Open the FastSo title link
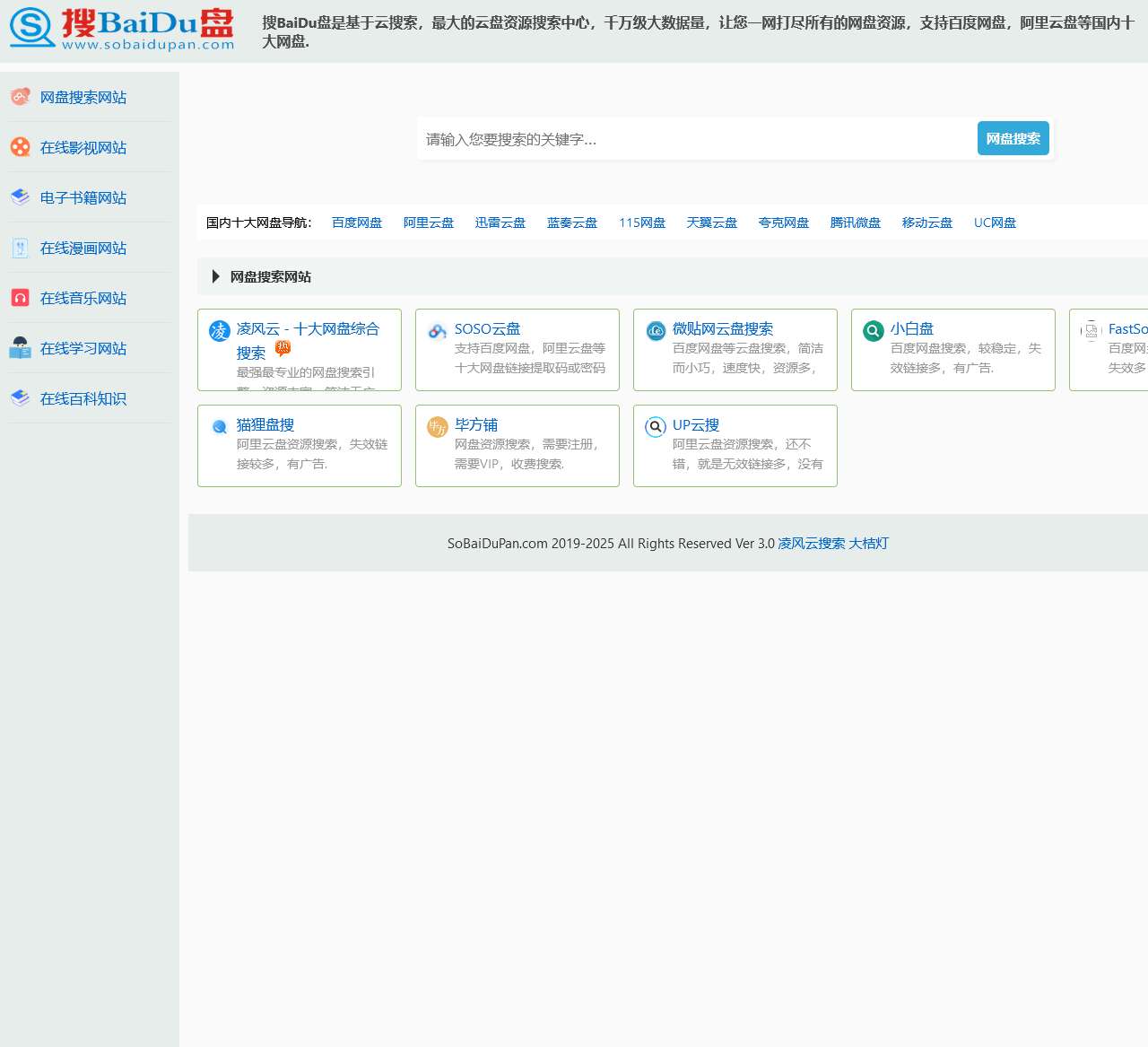1148x1047 pixels. [1128, 329]
